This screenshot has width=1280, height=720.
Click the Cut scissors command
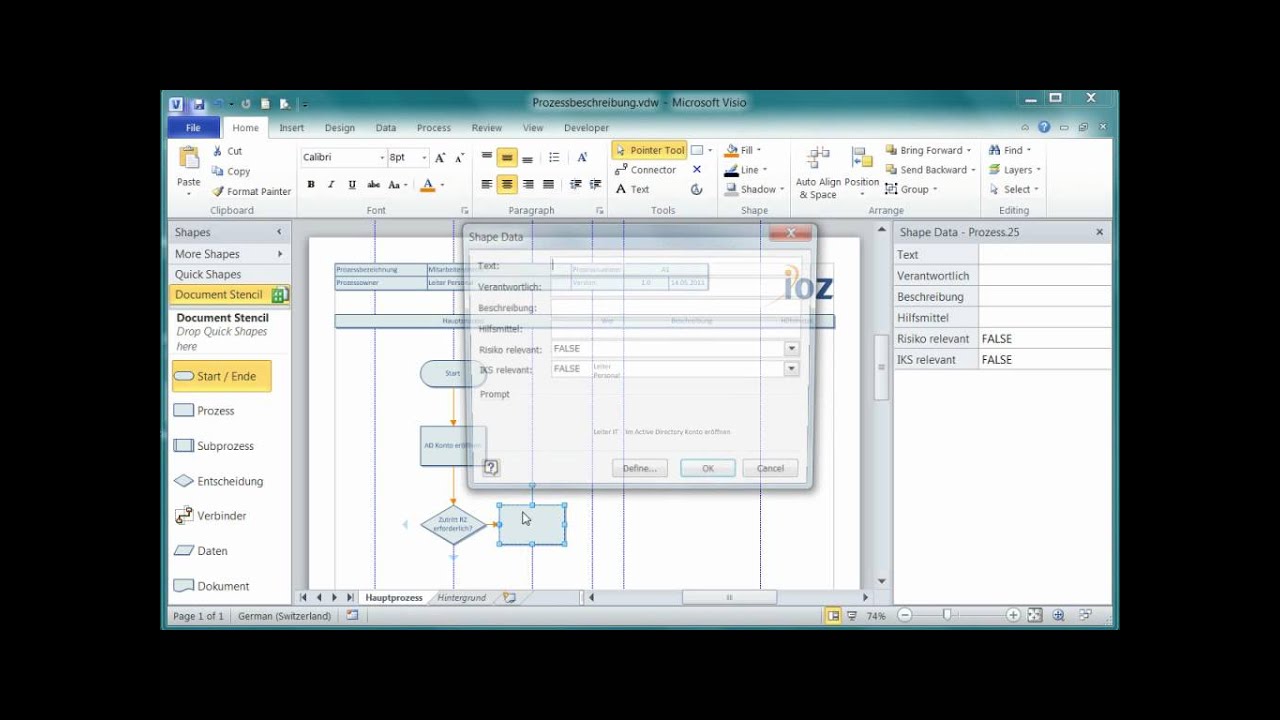tap(227, 151)
